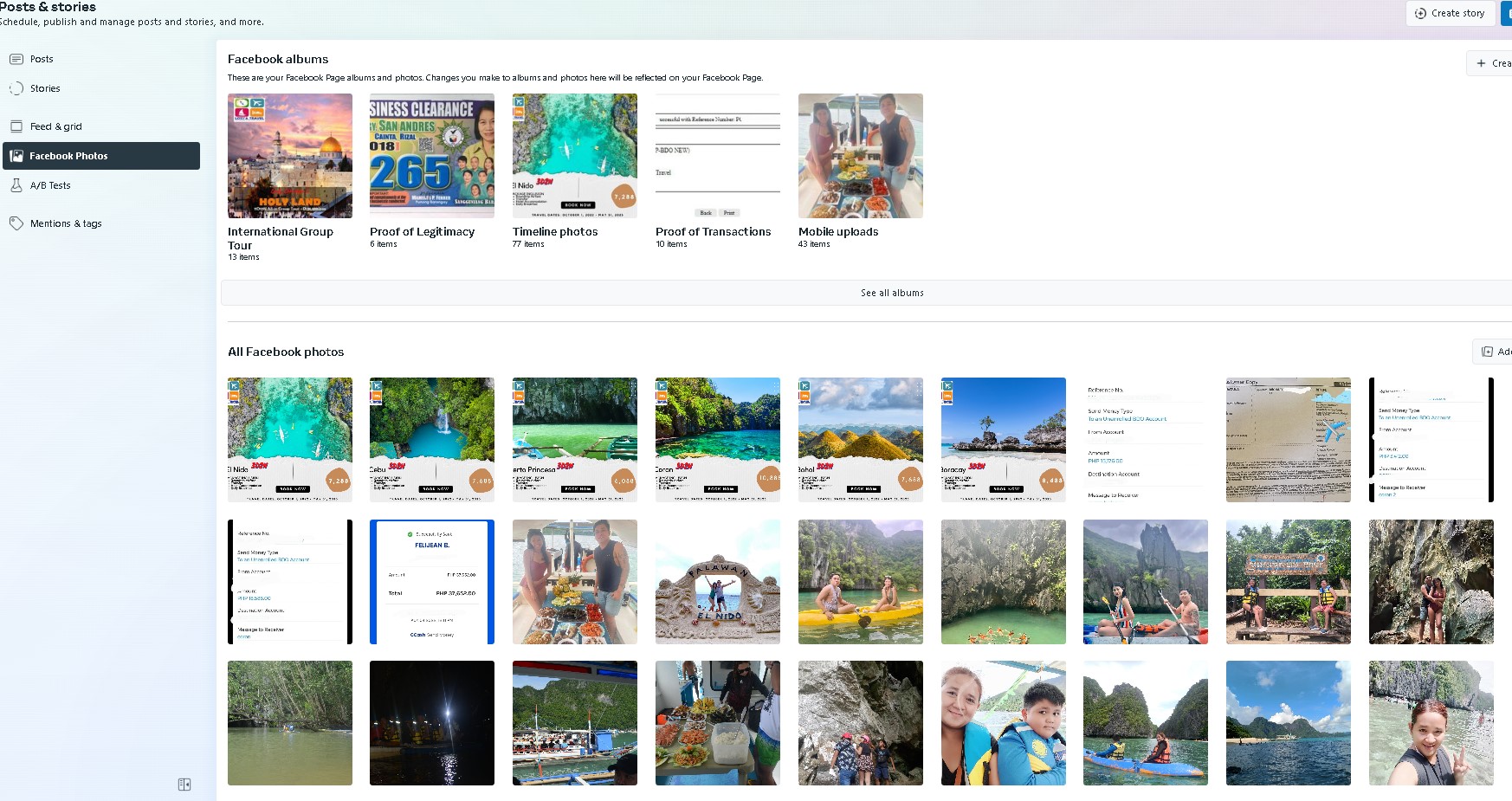Click International Group Tour album title
The height and width of the screenshot is (801, 1512).
pos(281,238)
